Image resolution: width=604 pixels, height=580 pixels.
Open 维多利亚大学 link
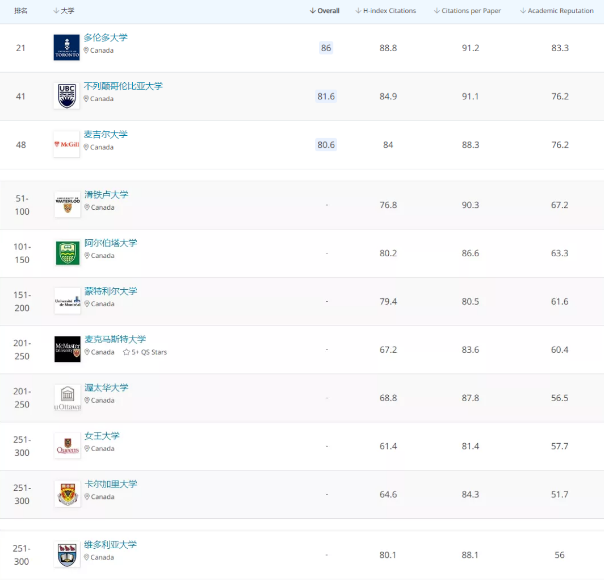(111, 545)
